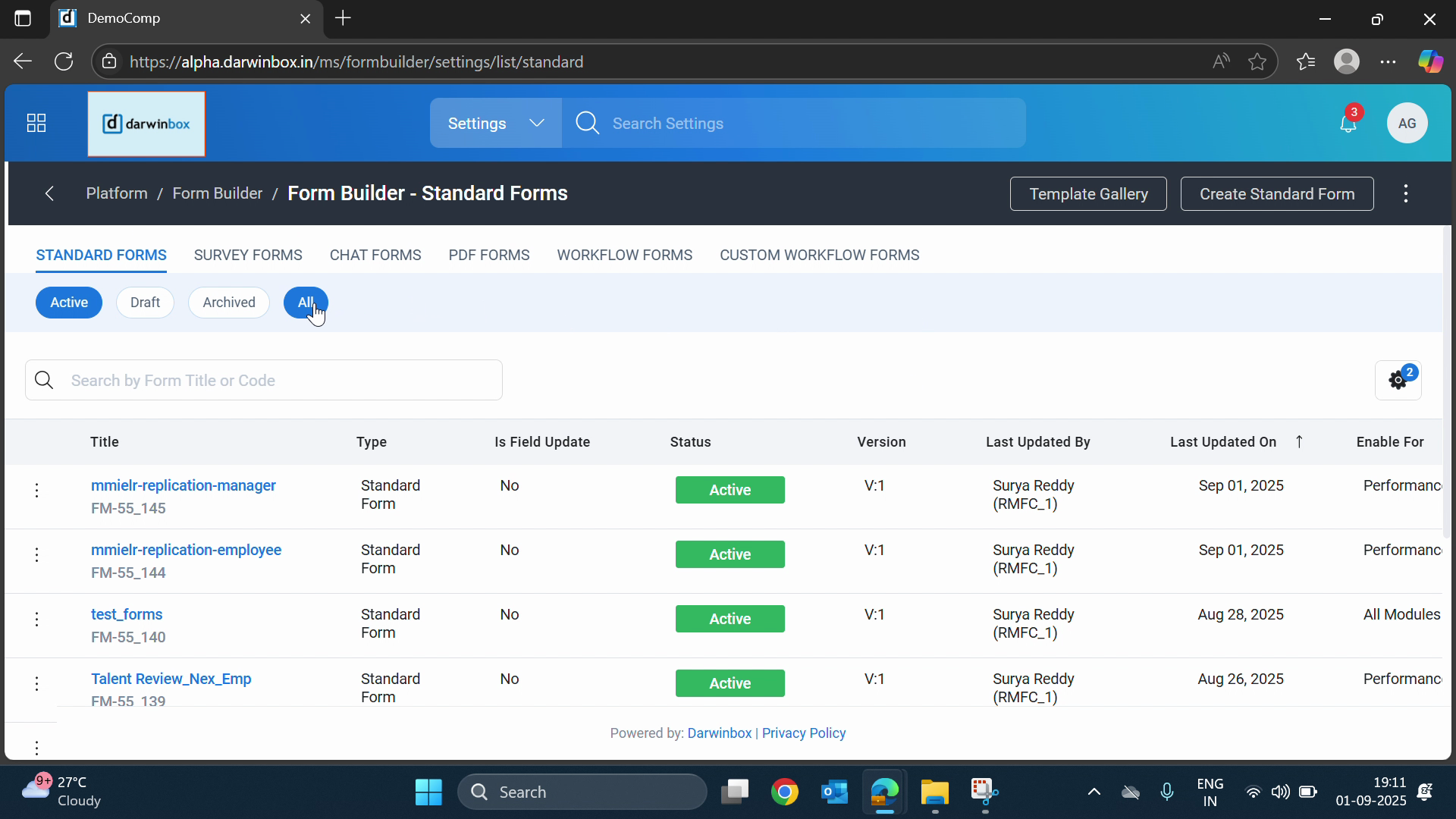Toggle the Active status filter
The image size is (1456, 819).
click(x=69, y=303)
